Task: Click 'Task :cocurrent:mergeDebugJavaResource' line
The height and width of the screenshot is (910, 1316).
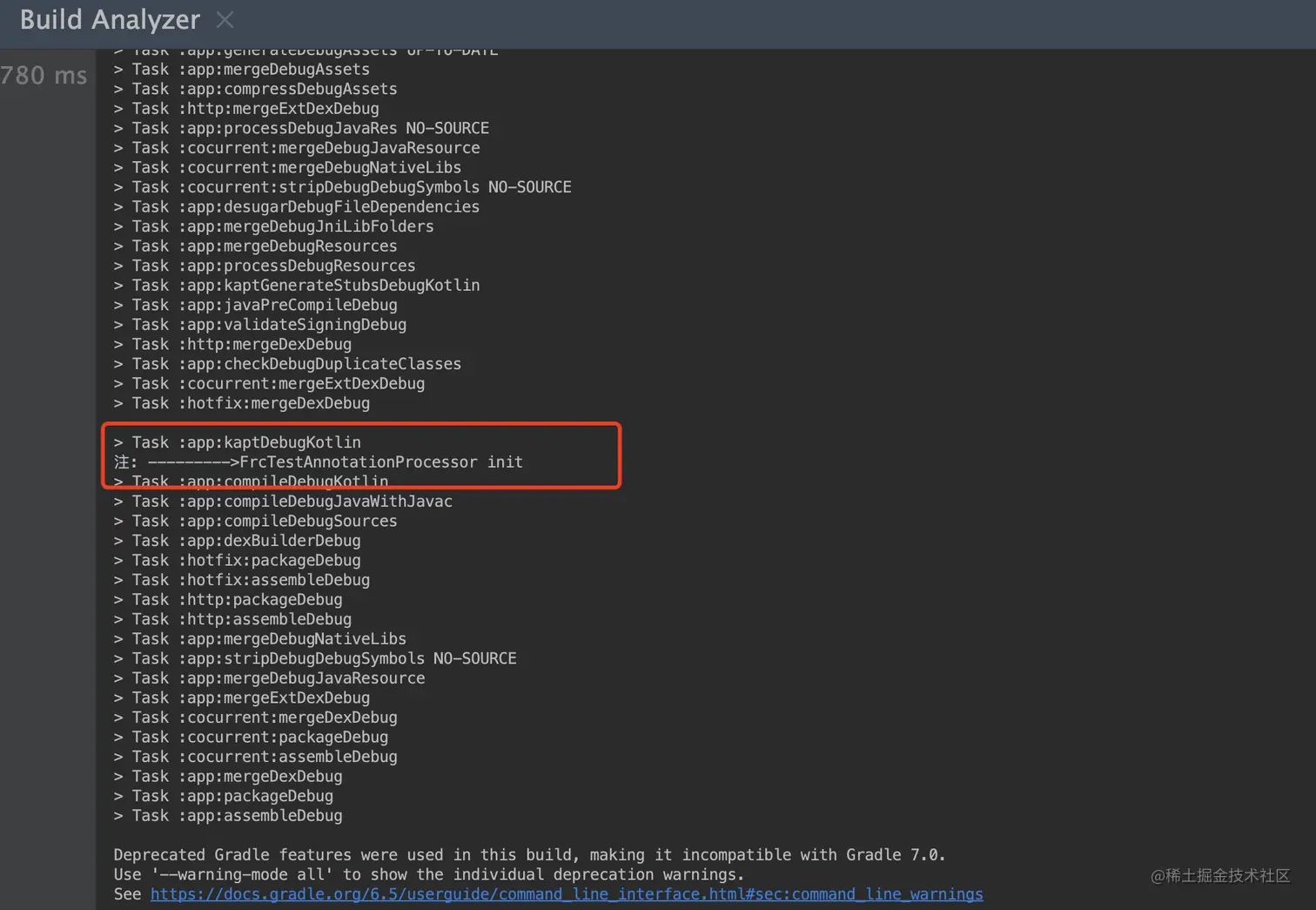Action: tap(297, 148)
